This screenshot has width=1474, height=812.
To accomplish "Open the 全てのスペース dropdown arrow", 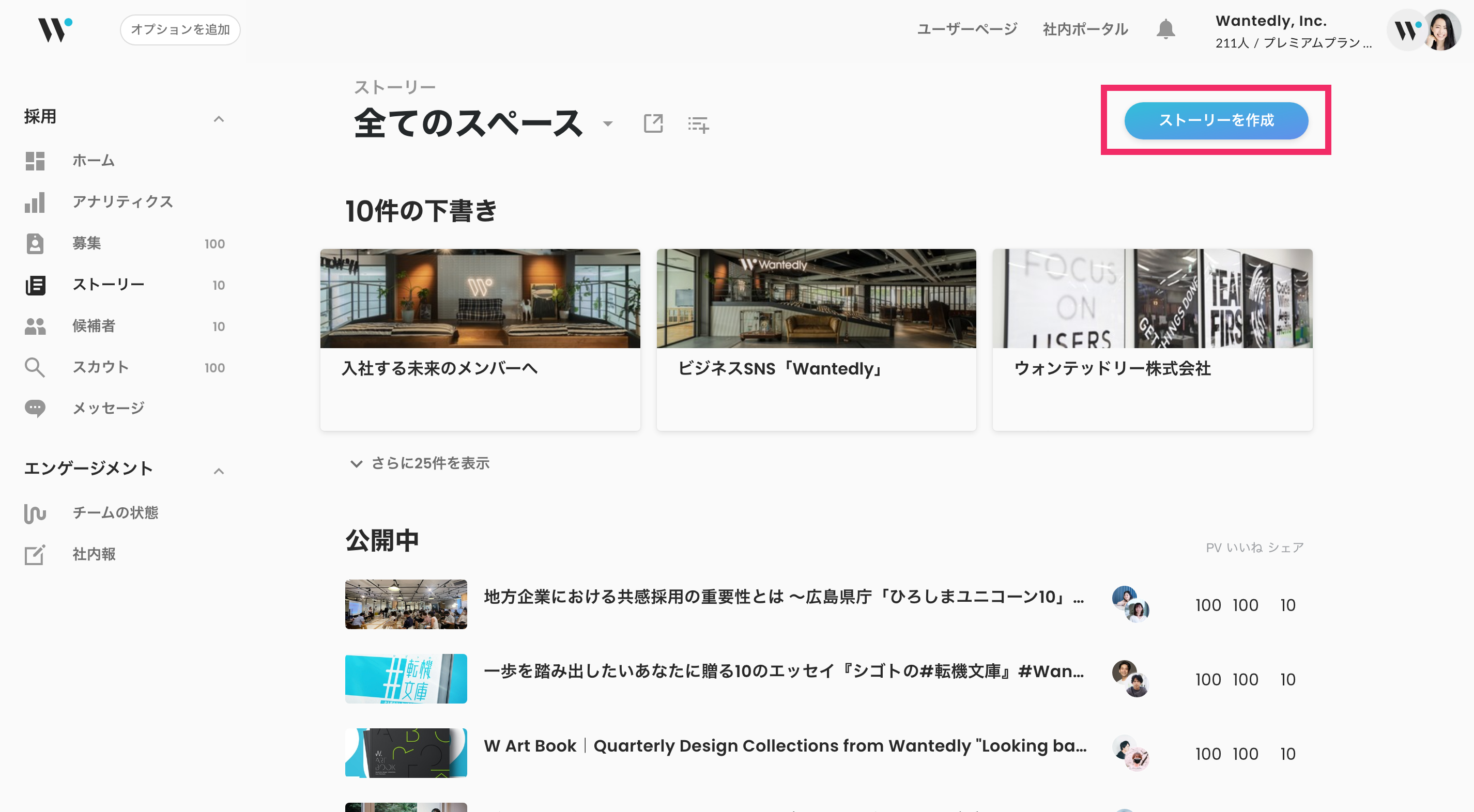I will [608, 123].
